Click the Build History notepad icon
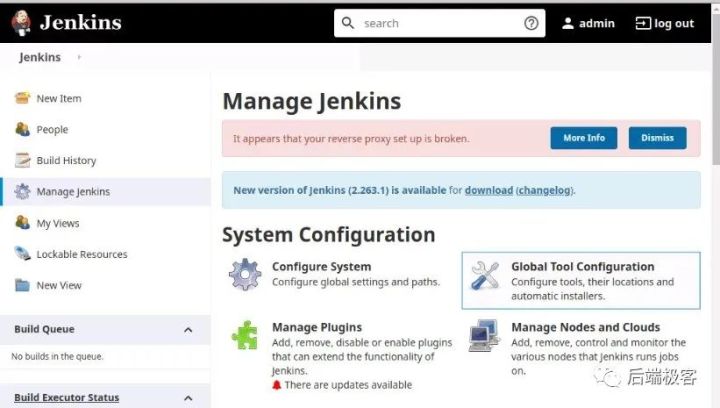 coord(22,160)
